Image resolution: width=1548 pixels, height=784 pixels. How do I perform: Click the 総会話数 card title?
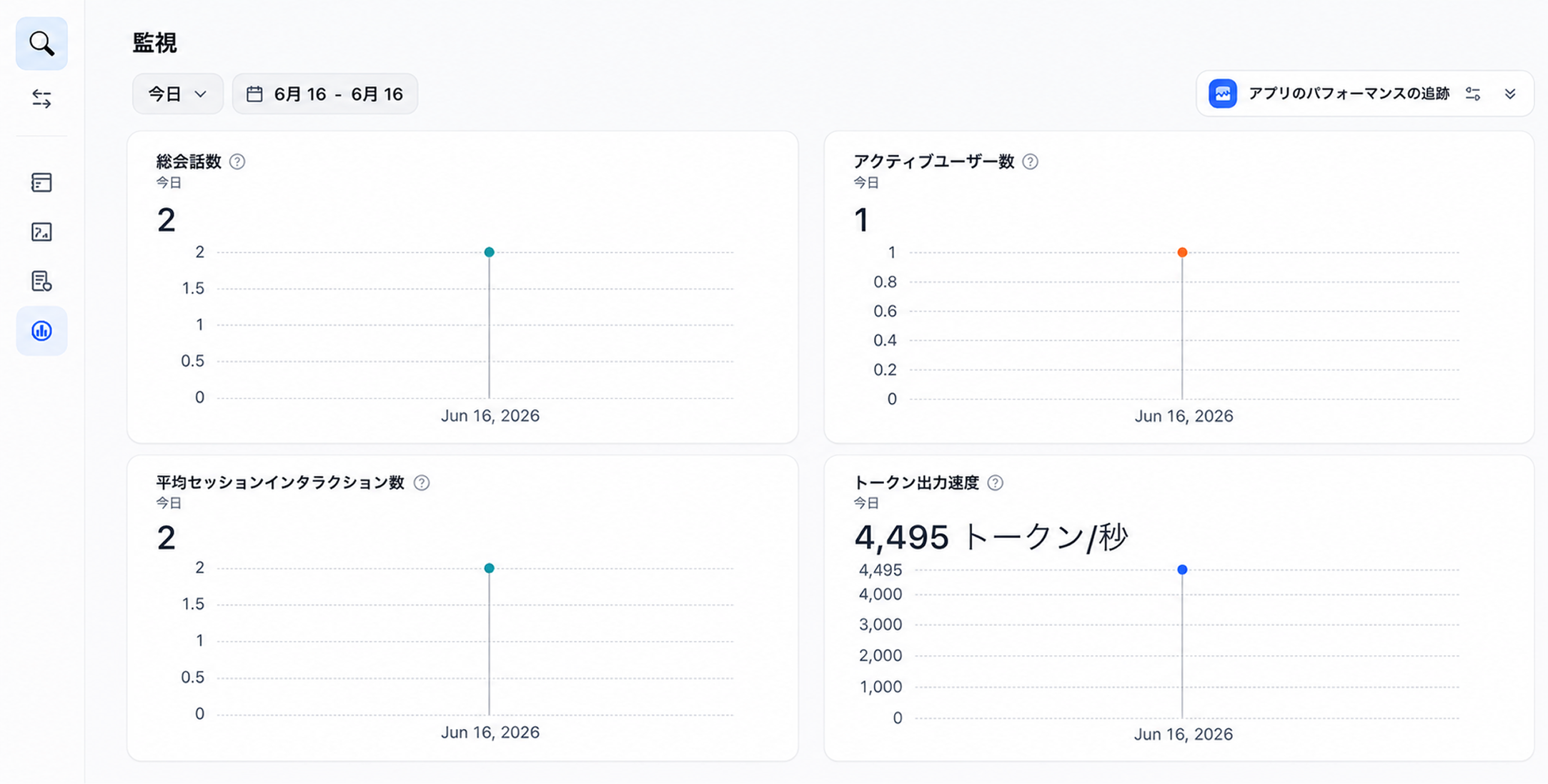(x=189, y=162)
